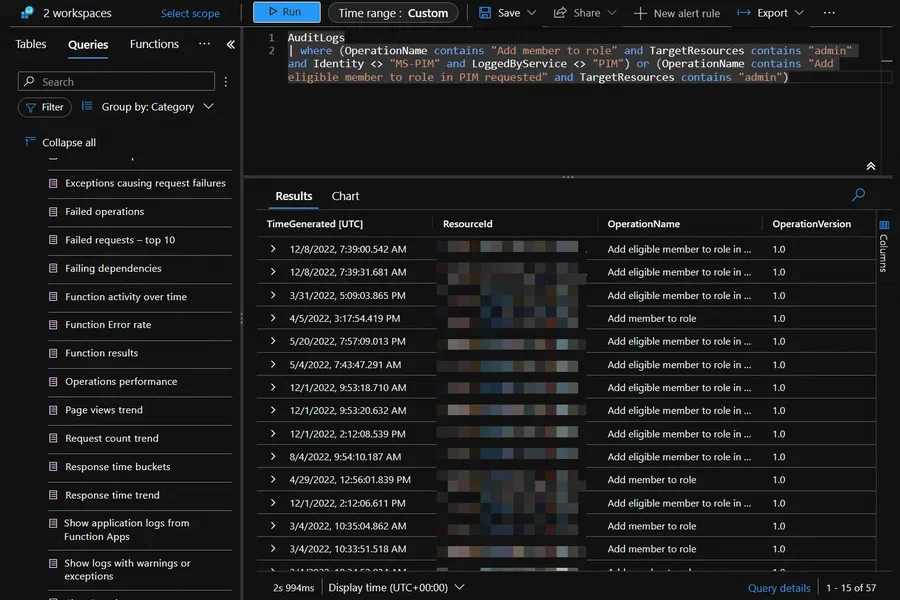Open the Query details link
This screenshot has height=600, width=900.
779,588
